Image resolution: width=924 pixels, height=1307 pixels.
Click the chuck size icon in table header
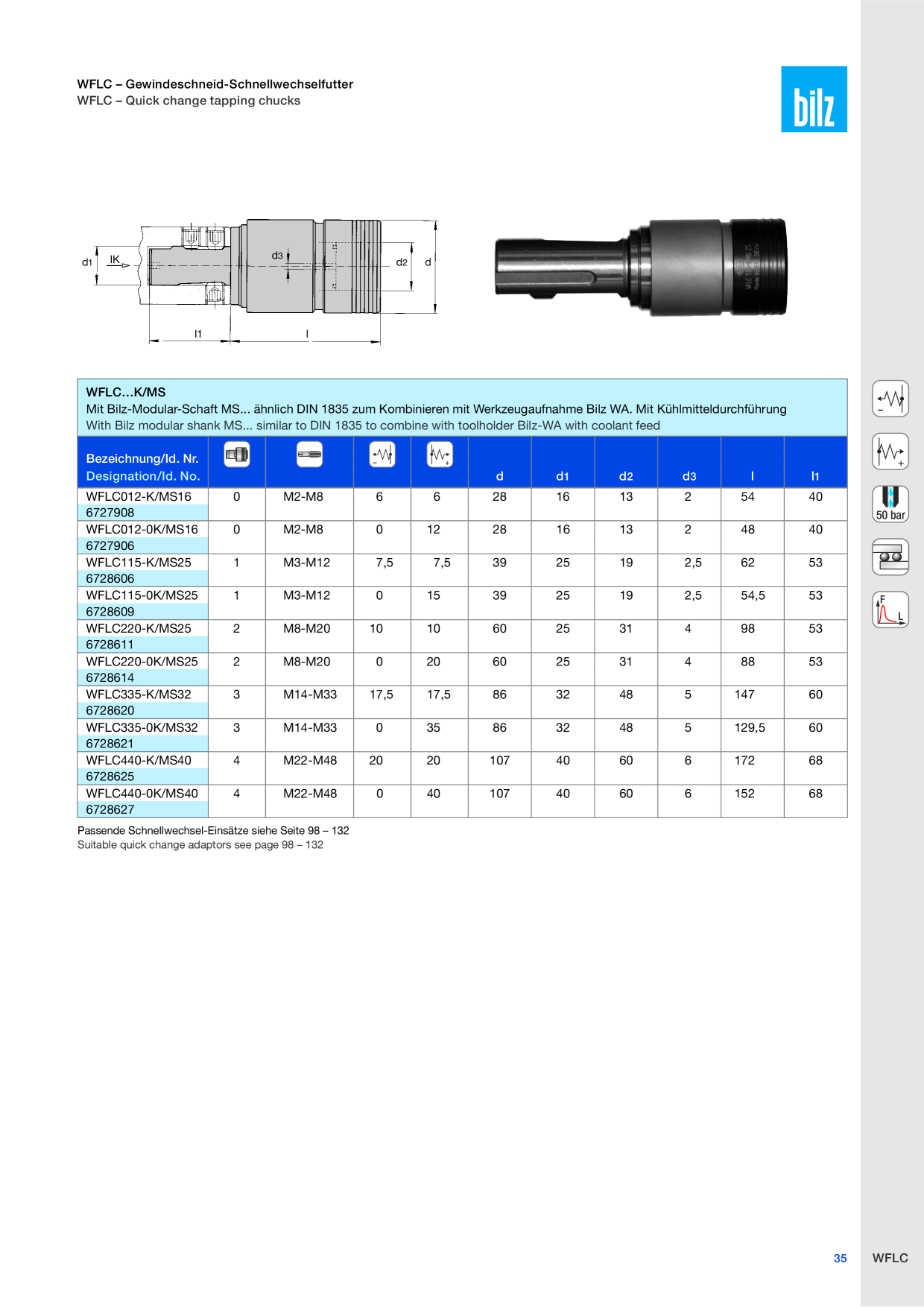(237, 454)
